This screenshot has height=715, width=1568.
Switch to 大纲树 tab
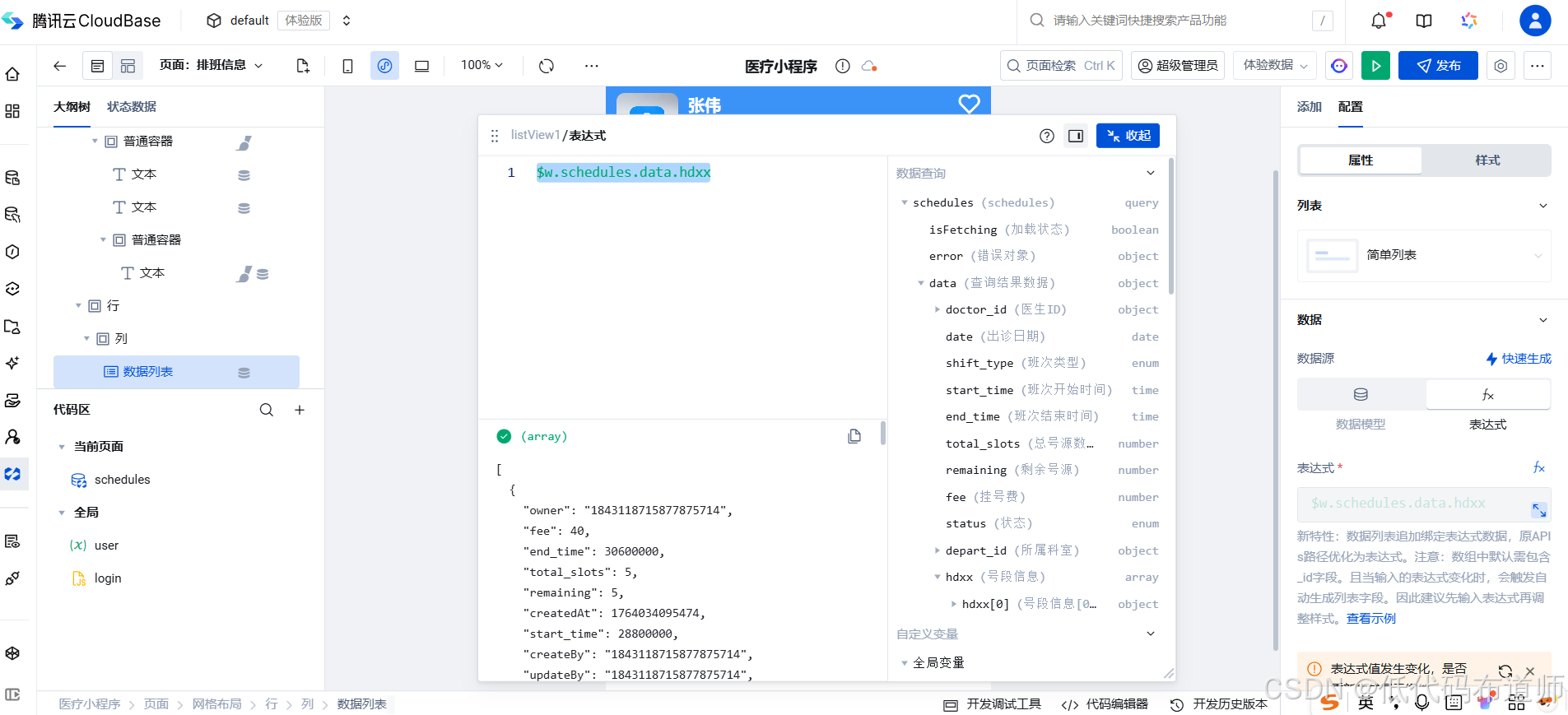(72, 107)
